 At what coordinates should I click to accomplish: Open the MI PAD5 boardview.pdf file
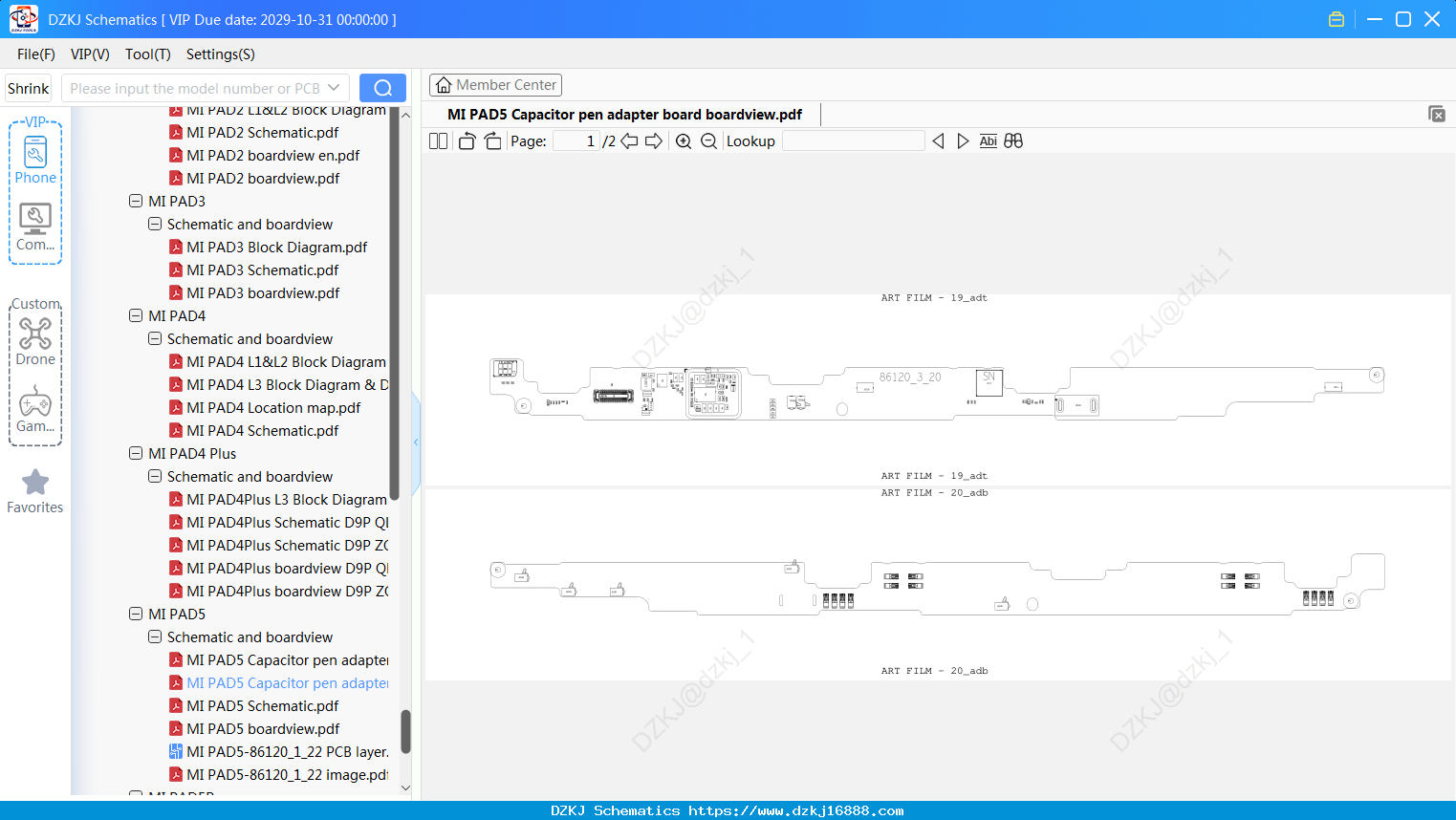tap(263, 729)
